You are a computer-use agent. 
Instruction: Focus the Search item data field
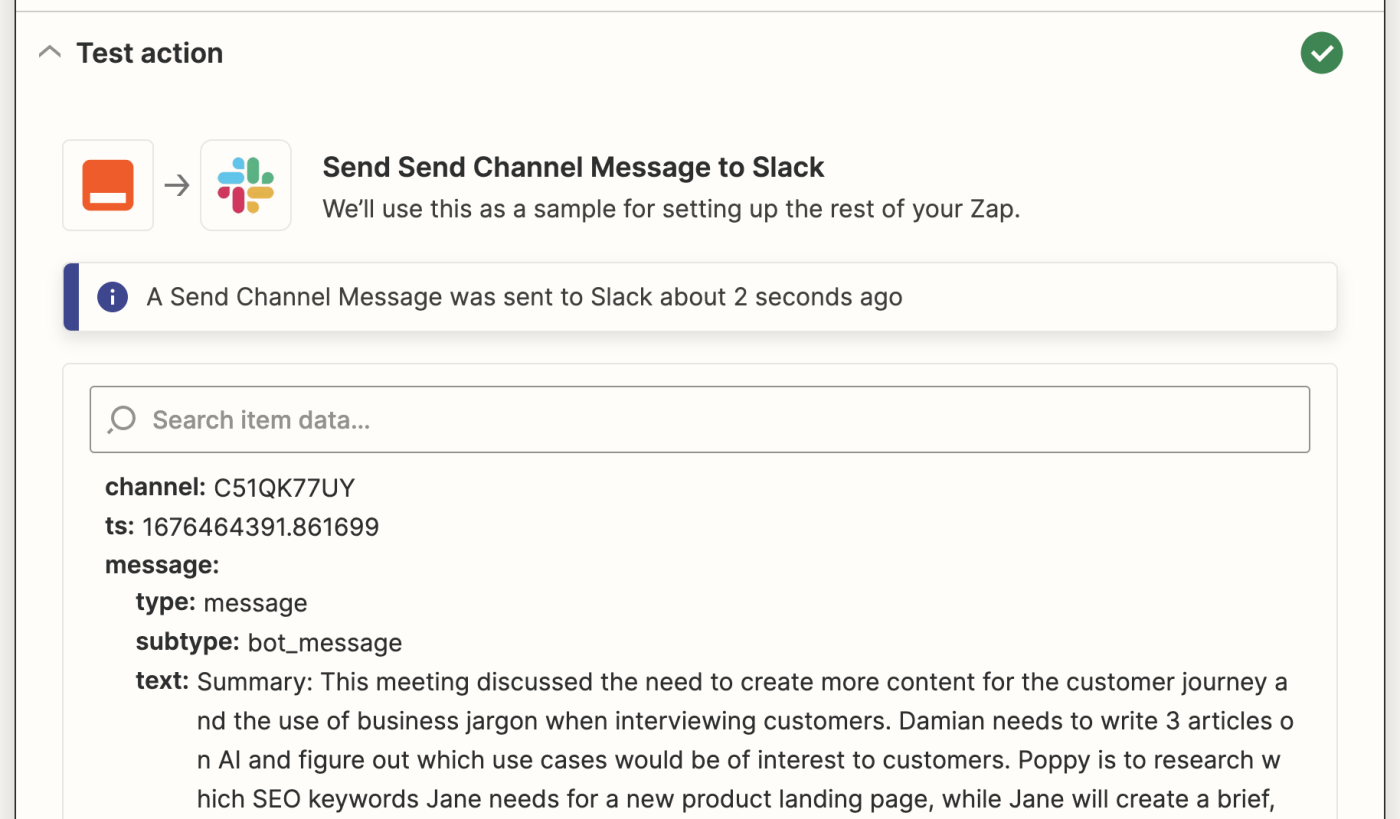[x=700, y=419]
